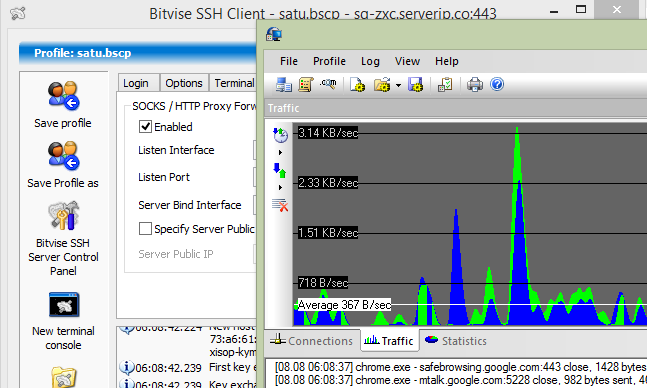
Task: Click the Save profile label
Action: pyautogui.click(x=63, y=123)
